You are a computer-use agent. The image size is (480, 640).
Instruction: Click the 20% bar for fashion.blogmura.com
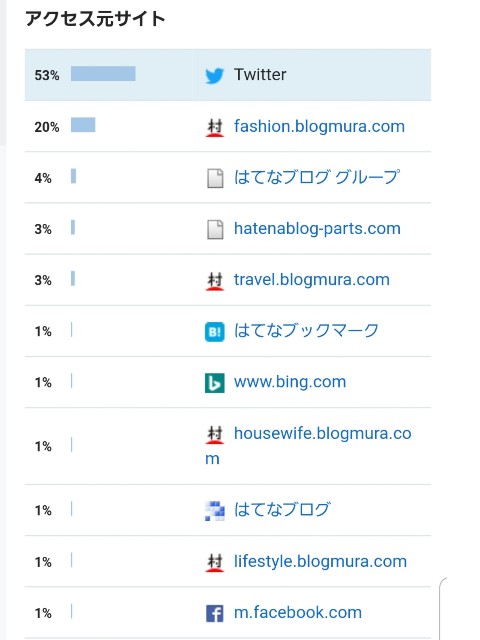click(83, 125)
